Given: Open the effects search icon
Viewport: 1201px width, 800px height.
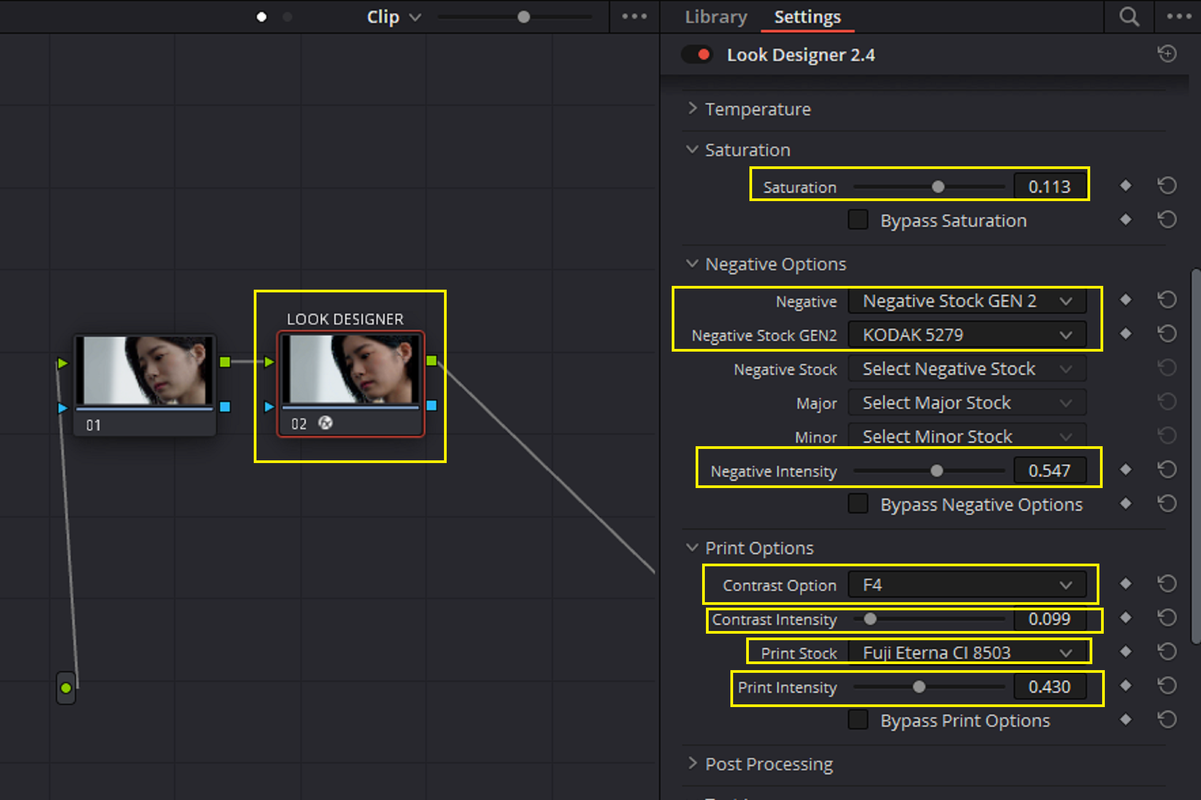Looking at the screenshot, I should pyautogui.click(x=1129, y=17).
